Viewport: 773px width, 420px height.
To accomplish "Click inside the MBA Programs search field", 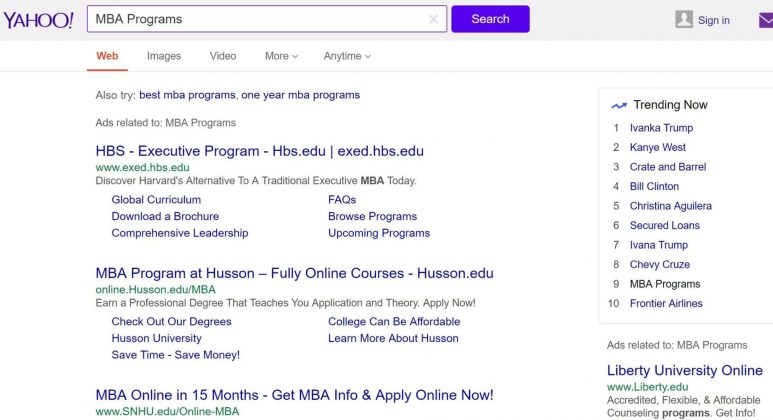I will click(x=267, y=19).
